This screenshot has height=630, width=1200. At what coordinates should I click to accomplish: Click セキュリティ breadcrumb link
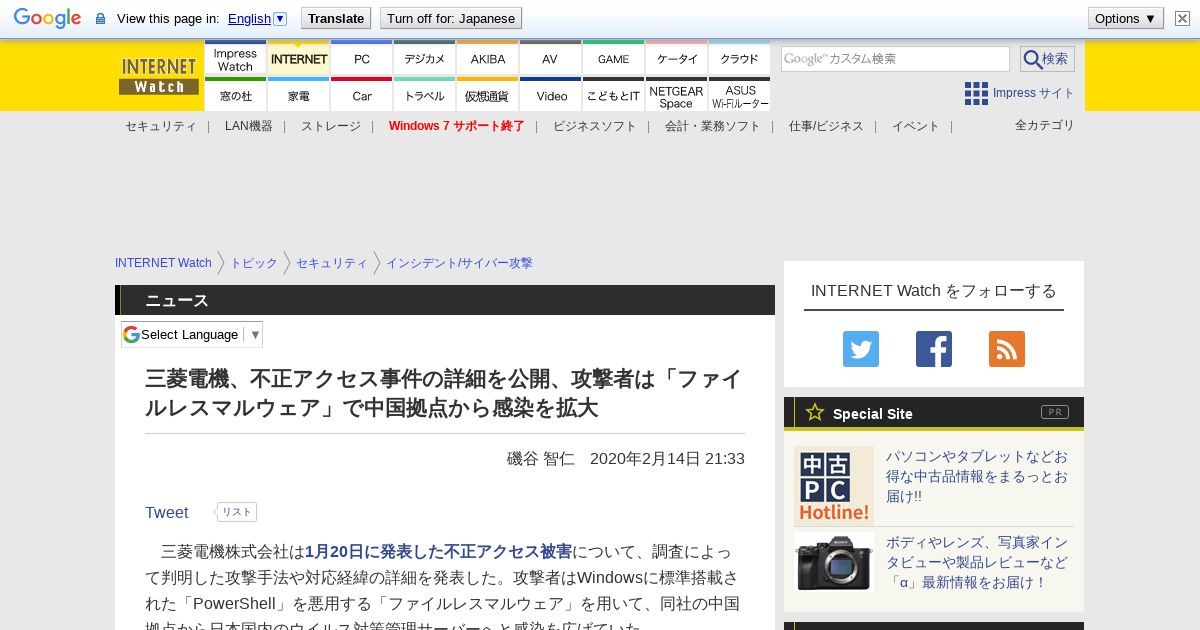point(331,263)
